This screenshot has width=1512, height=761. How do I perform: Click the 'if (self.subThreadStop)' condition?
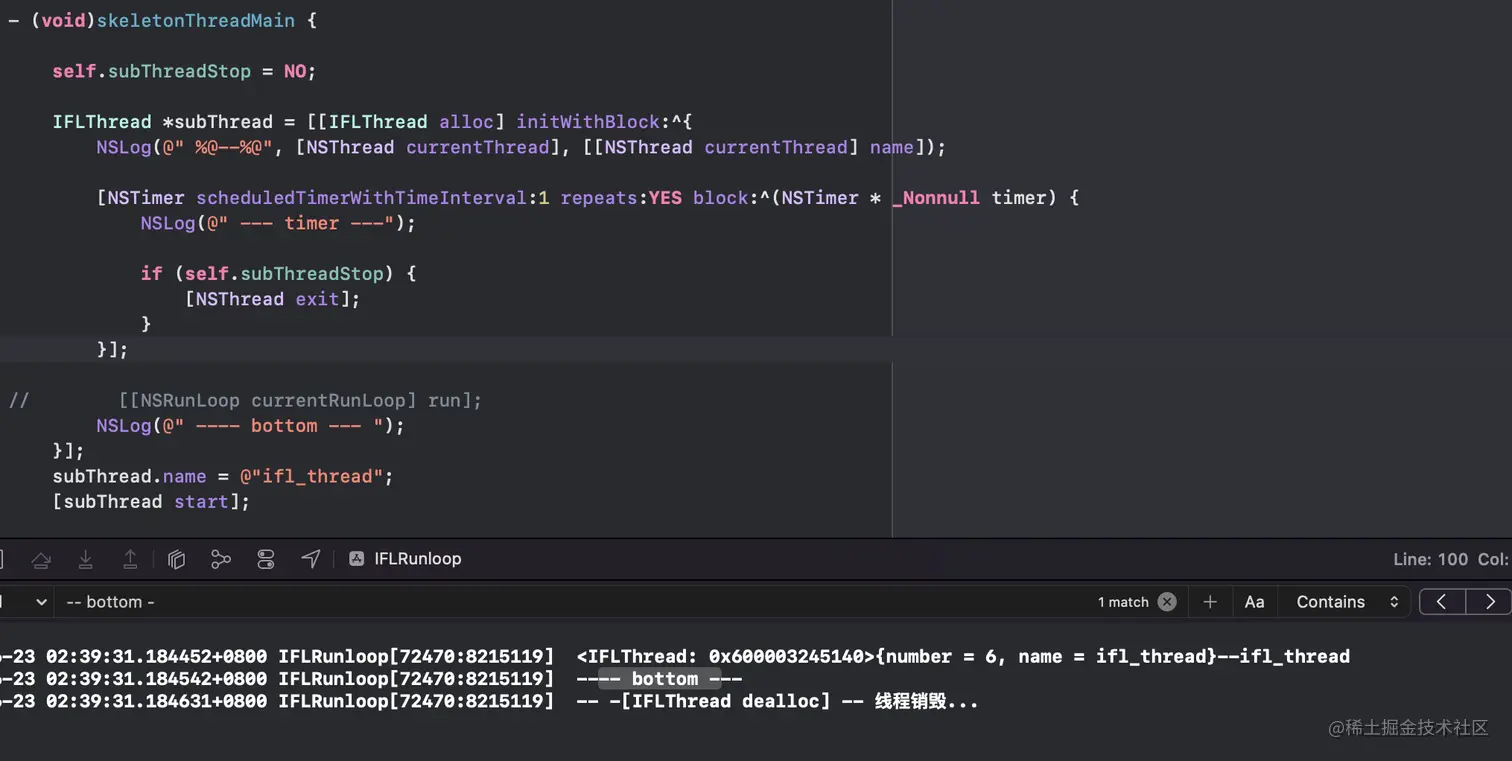278,273
